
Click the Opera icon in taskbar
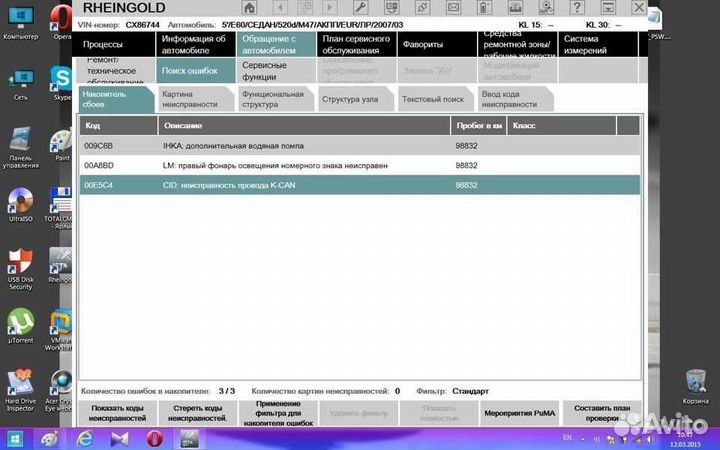(155, 438)
